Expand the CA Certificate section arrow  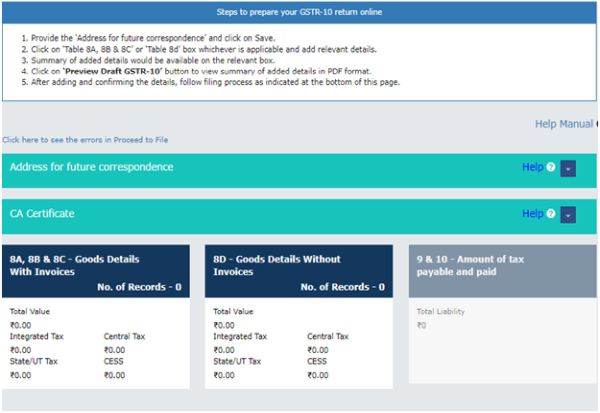(x=568, y=215)
